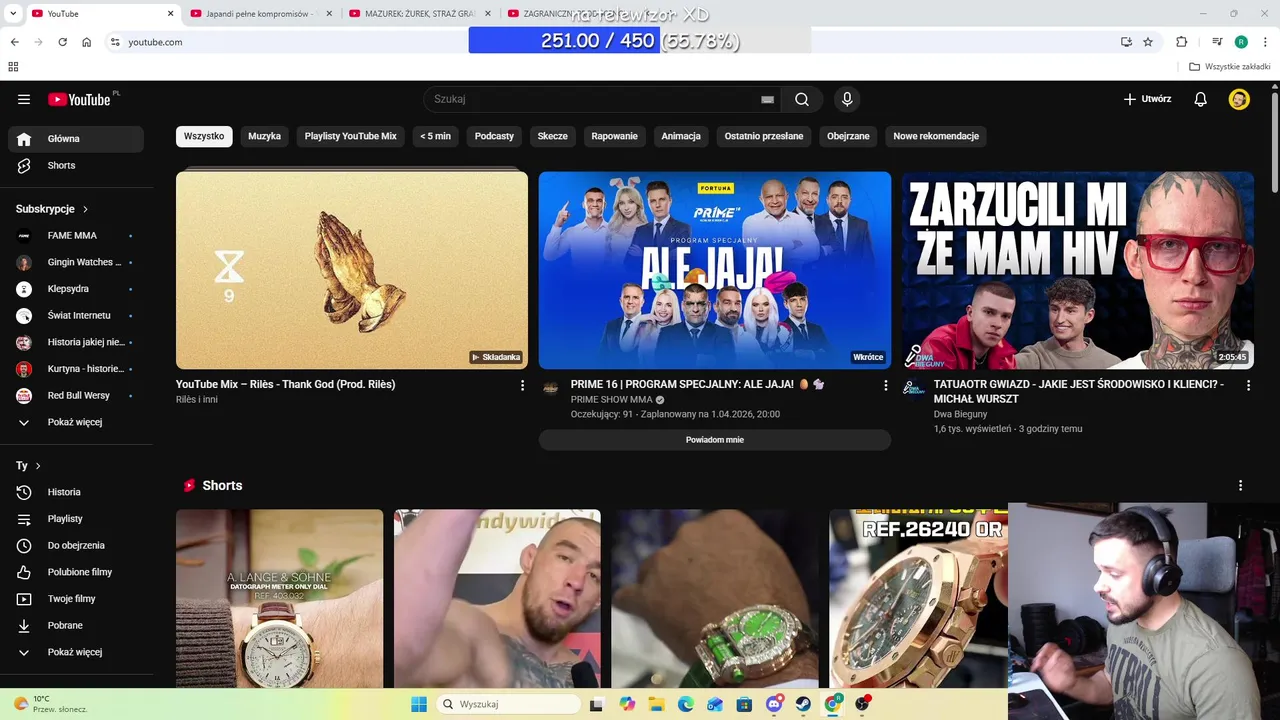Select the Podcasty filter chip
This screenshot has height=720, width=1280.
(494, 136)
